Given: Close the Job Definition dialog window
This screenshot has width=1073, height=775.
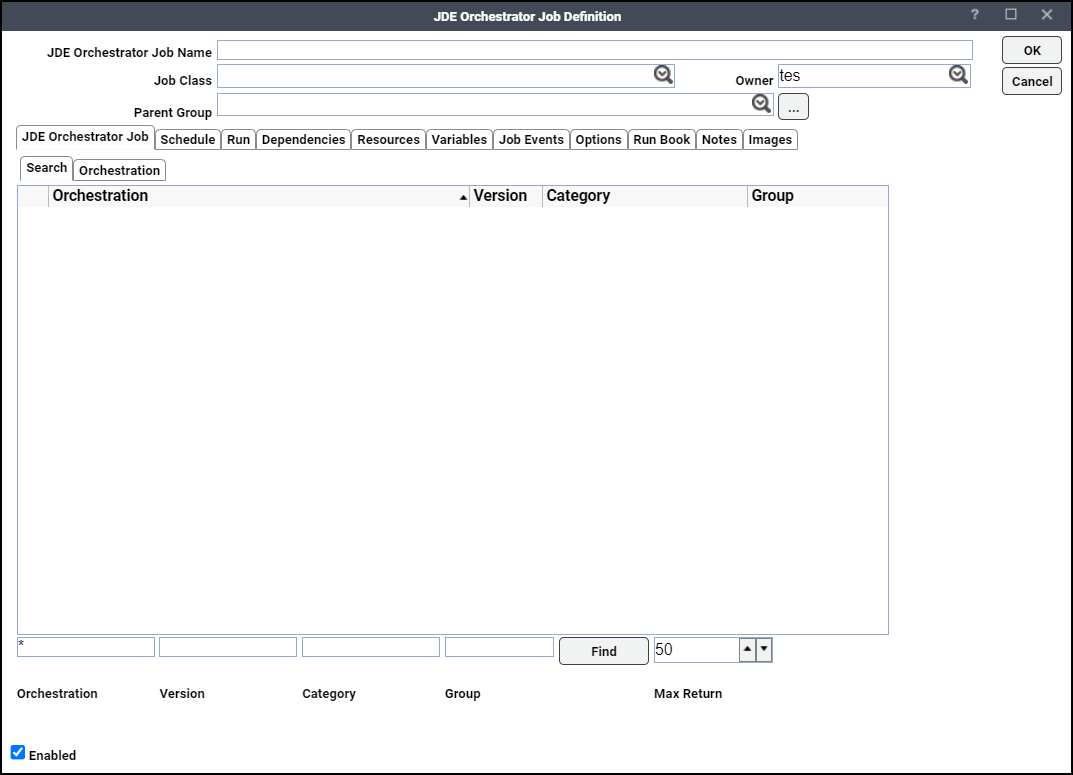Looking at the screenshot, I should [1047, 14].
